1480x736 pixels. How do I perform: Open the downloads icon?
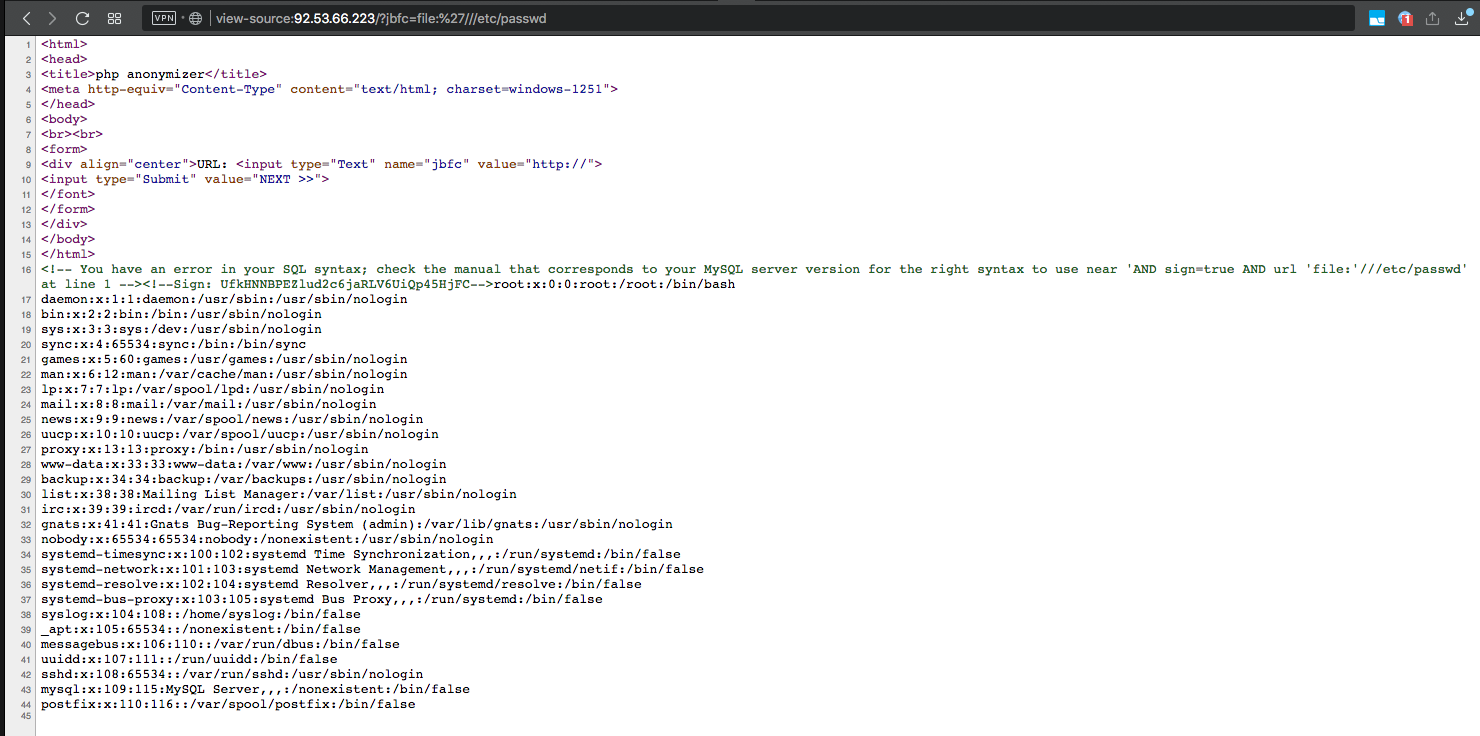[1461, 18]
